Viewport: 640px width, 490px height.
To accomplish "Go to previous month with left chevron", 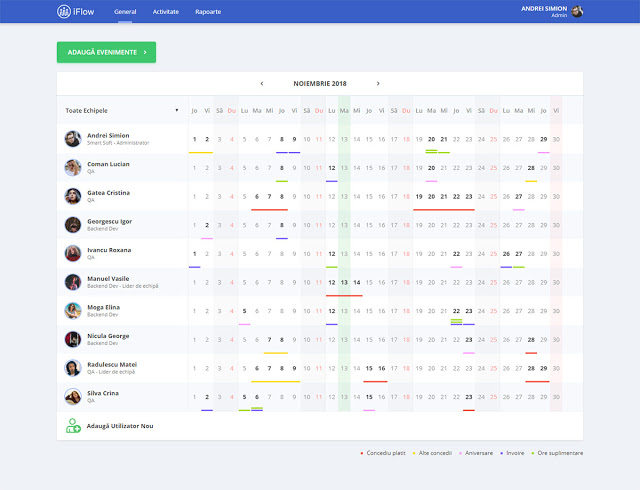I will click(262, 84).
